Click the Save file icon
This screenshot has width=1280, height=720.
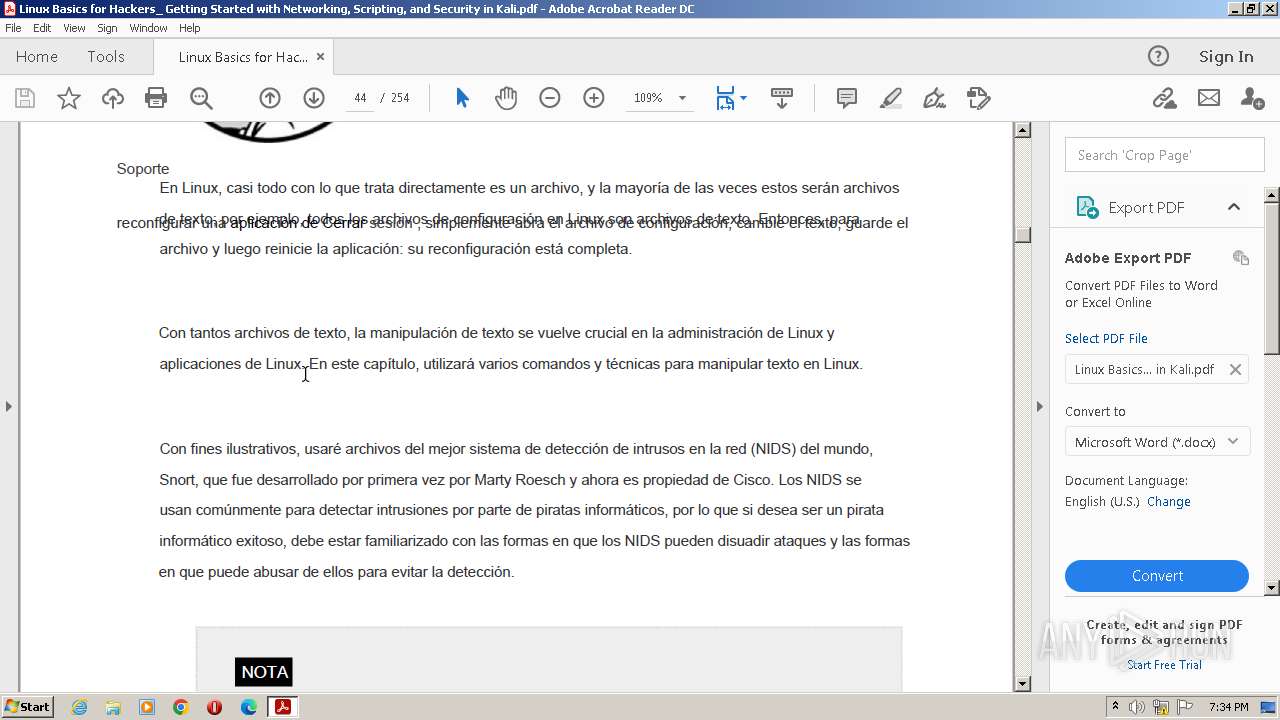(x=25, y=98)
